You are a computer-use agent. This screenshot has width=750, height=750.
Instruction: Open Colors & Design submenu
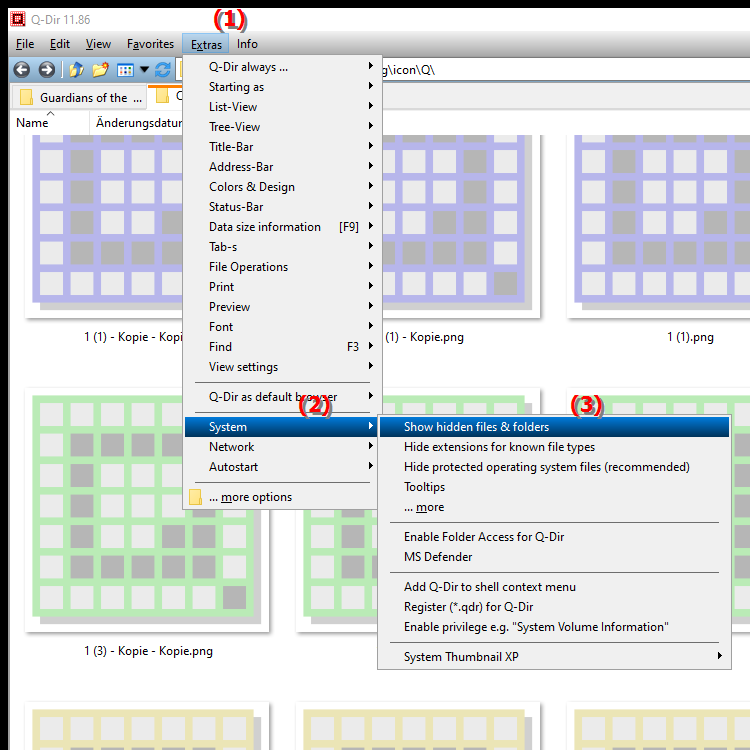(x=282, y=187)
